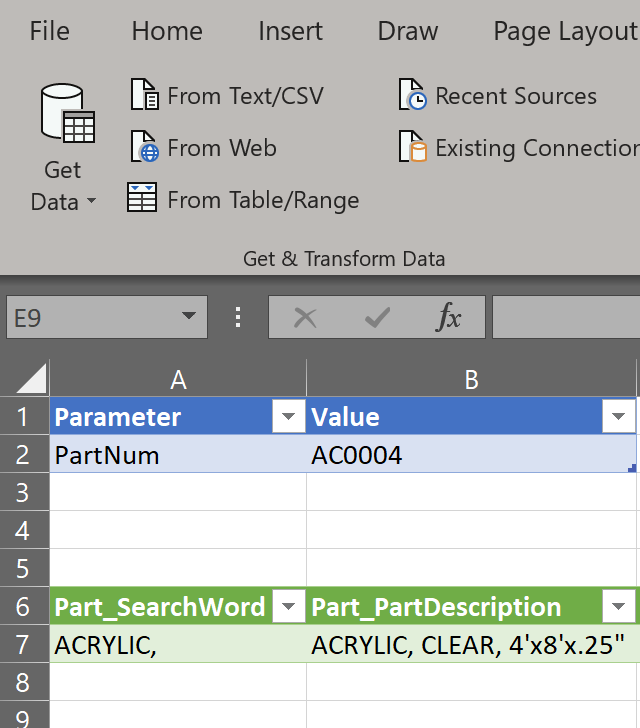The width and height of the screenshot is (640, 728).
Task: Open the Parameter column filter dropdown
Action: click(x=289, y=417)
